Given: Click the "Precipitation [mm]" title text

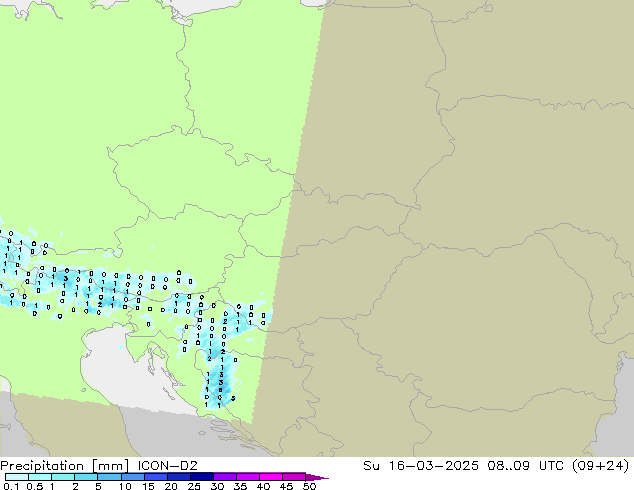Looking at the screenshot, I should 65,466.
